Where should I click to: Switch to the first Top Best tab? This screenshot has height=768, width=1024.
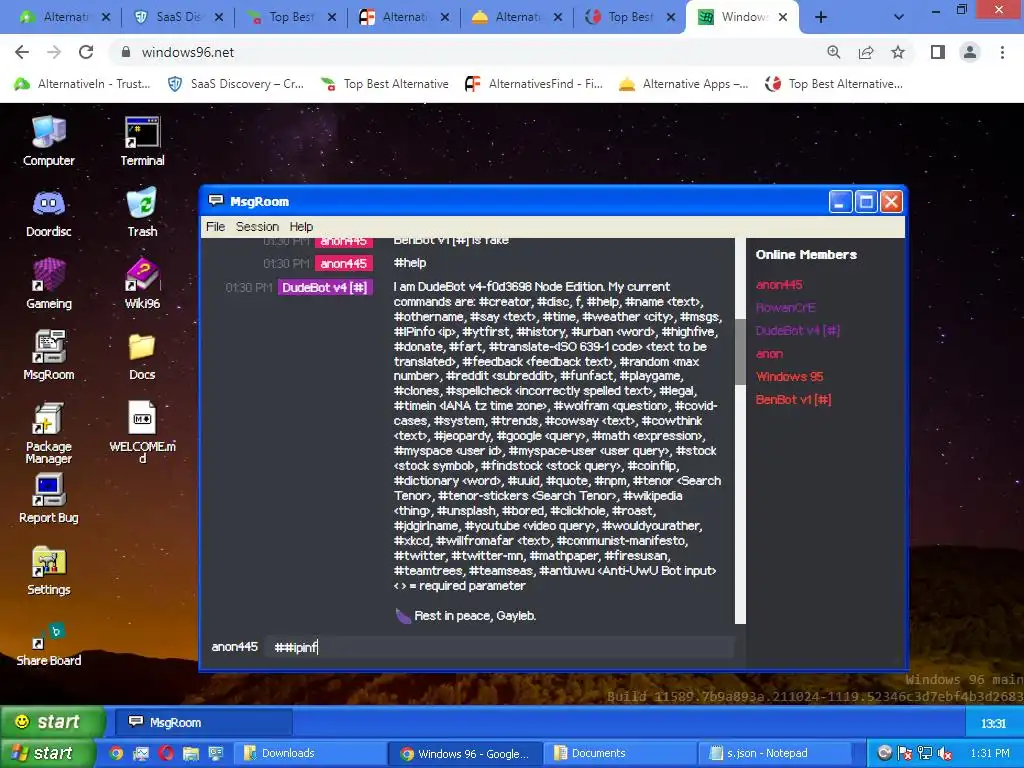pyautogui.click(x=291, y=17)
